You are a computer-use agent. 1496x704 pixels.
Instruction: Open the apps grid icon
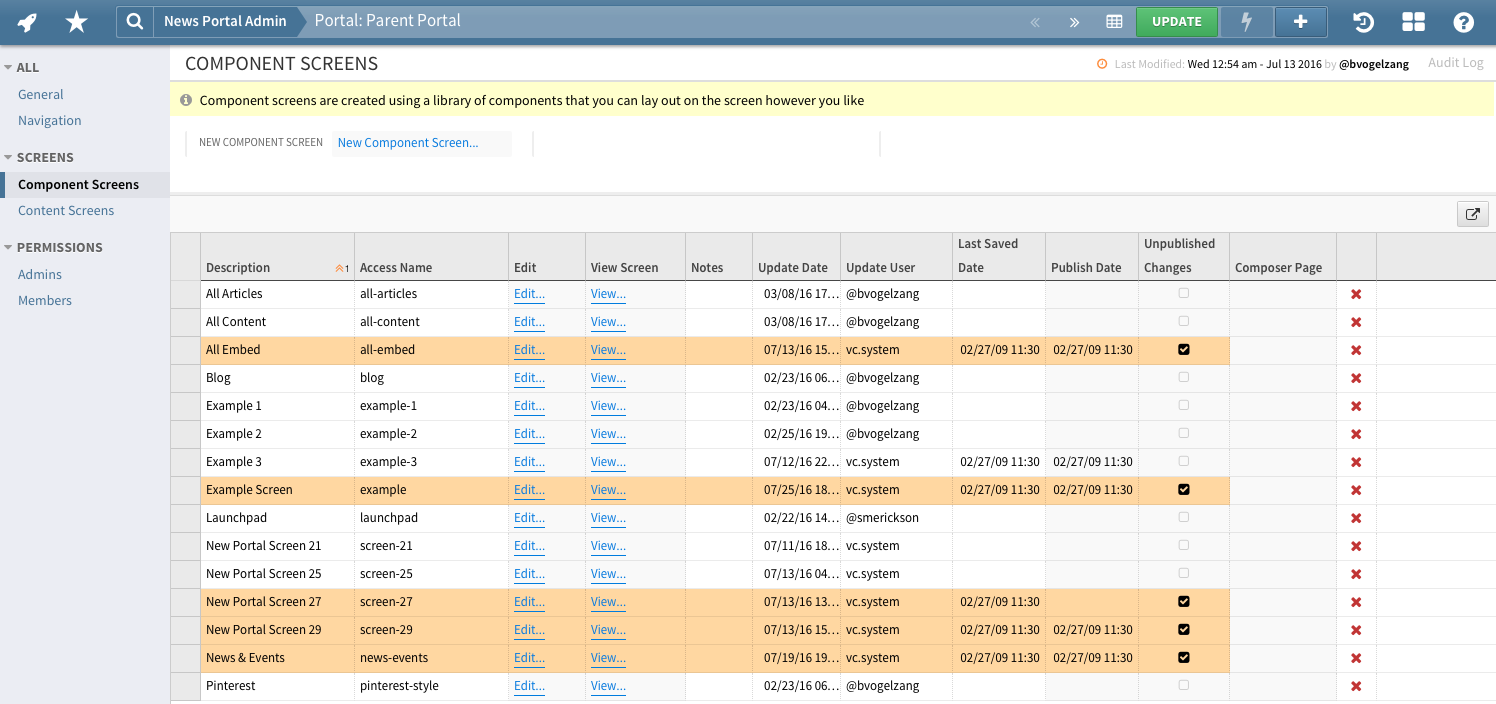coord(1413,21)
